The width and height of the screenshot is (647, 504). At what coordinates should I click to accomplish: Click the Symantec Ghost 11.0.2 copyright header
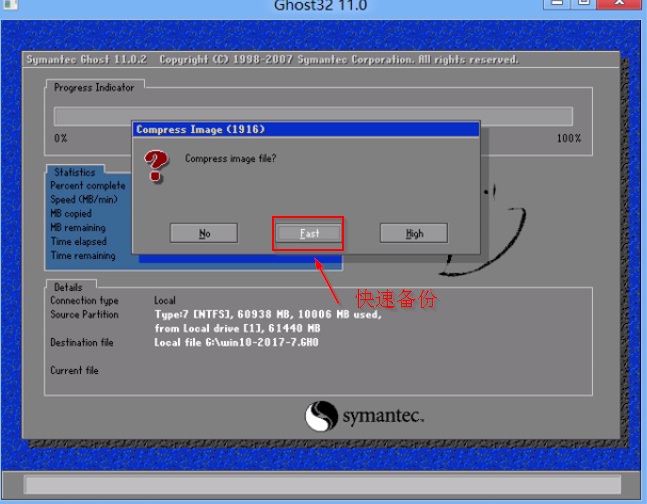pyautogui.click(x=272, y=60)
